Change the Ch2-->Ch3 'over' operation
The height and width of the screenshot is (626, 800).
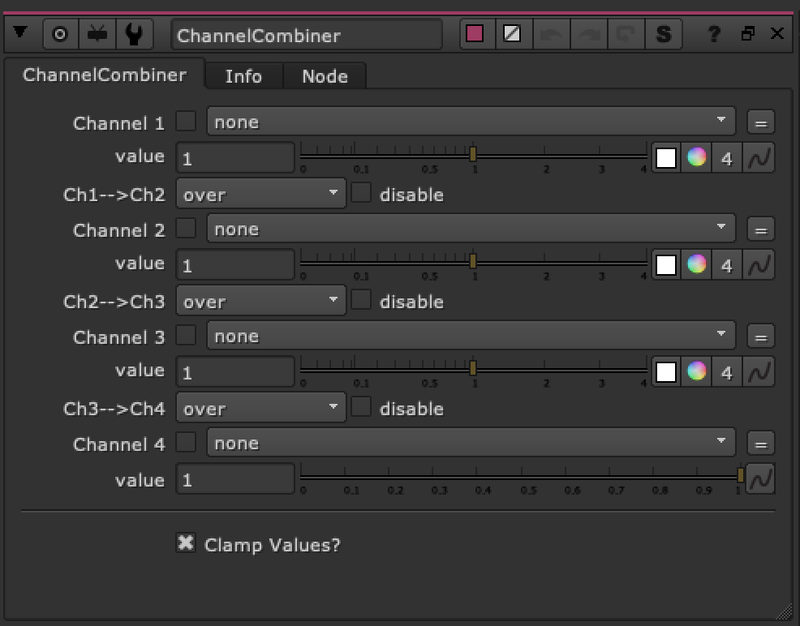point(260,301)
